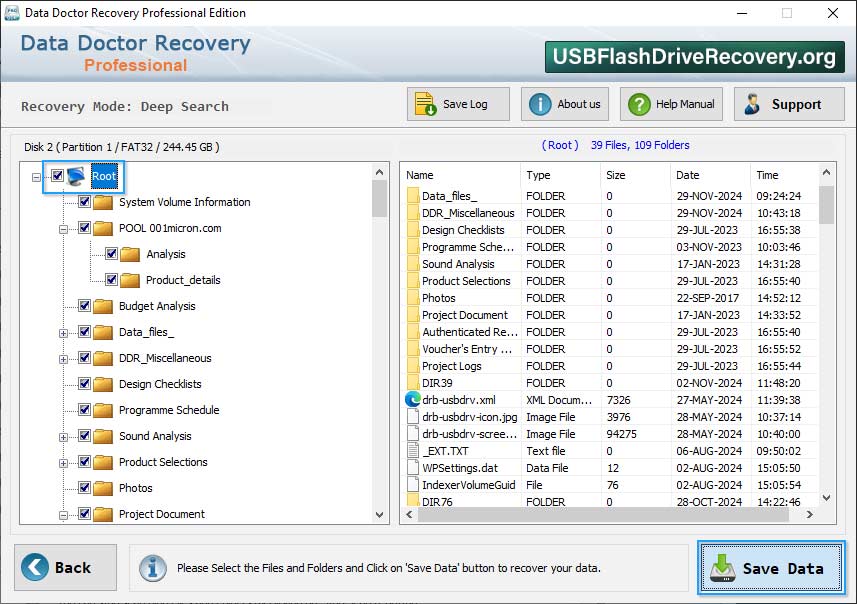Uncheck the Product_details checkbox
Viewport: 857px width, 604px height.
tap(111, 279)
